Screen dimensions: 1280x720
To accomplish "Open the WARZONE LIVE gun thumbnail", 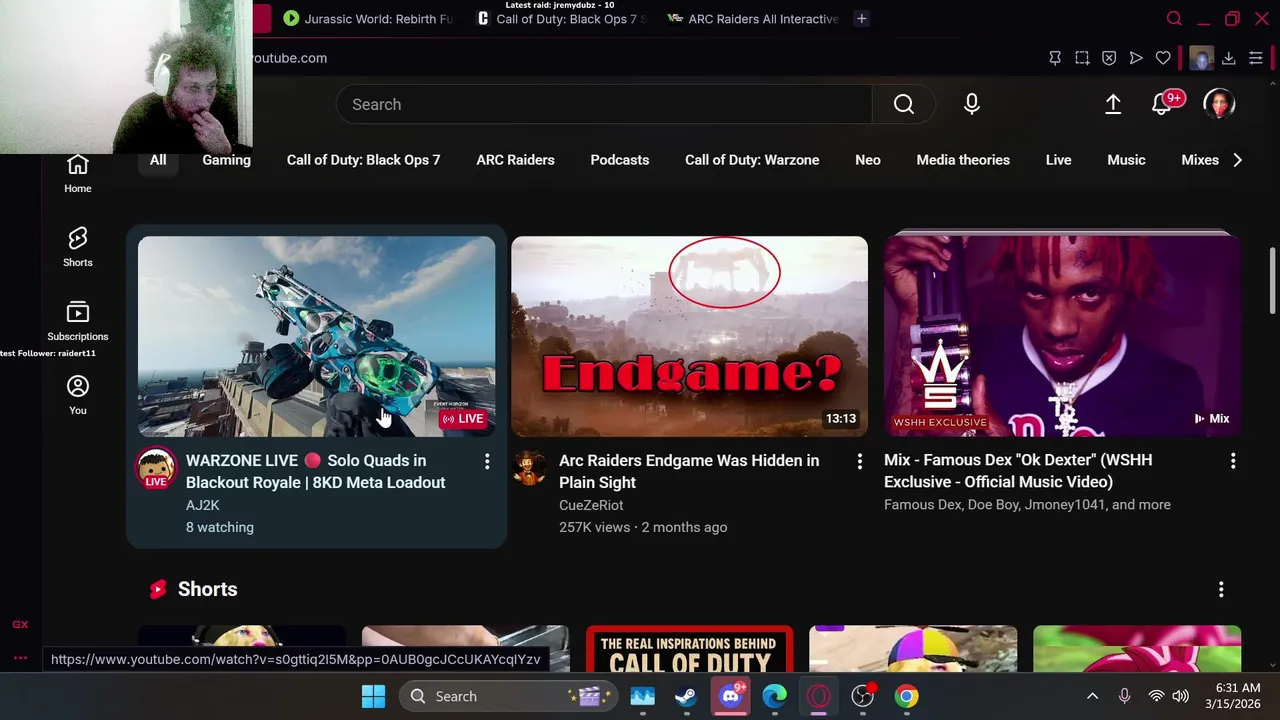I will (316, 336).
